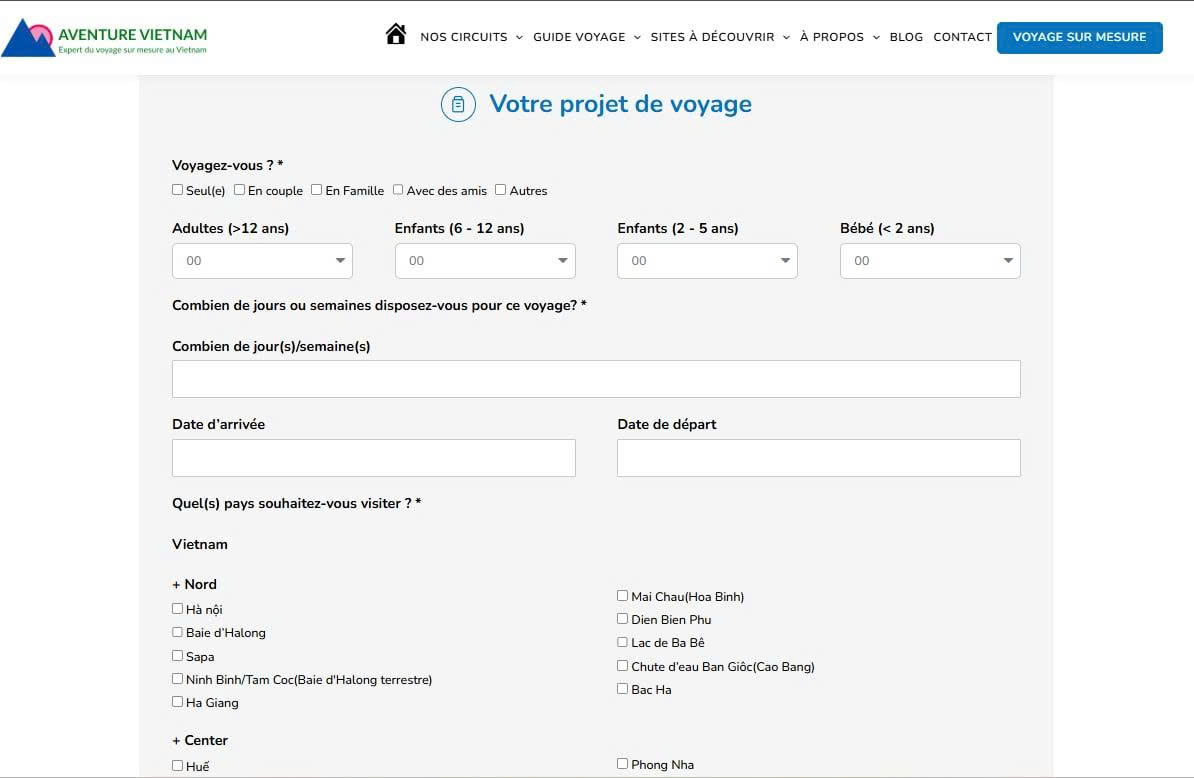Tick the Baie d'Halong checkbox

pos(177,632)
